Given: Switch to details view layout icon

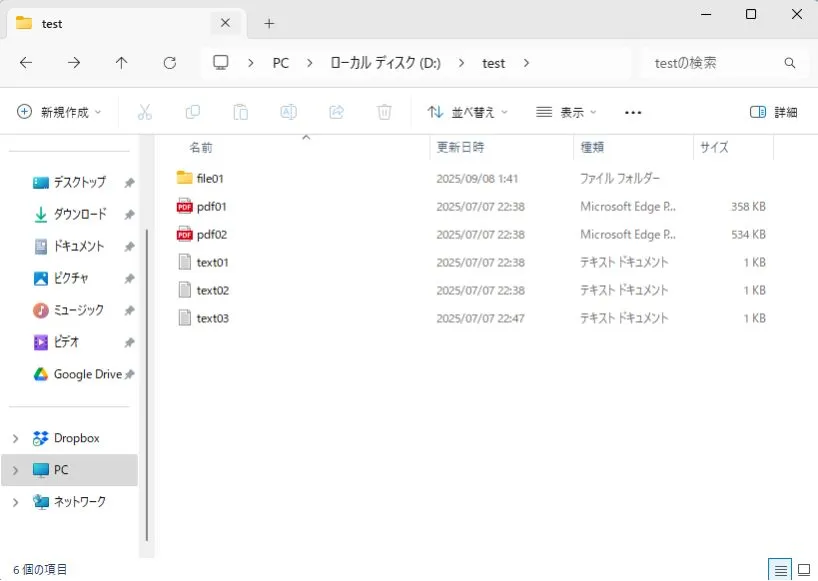Looking at the screenshot, I should (779, 569).
